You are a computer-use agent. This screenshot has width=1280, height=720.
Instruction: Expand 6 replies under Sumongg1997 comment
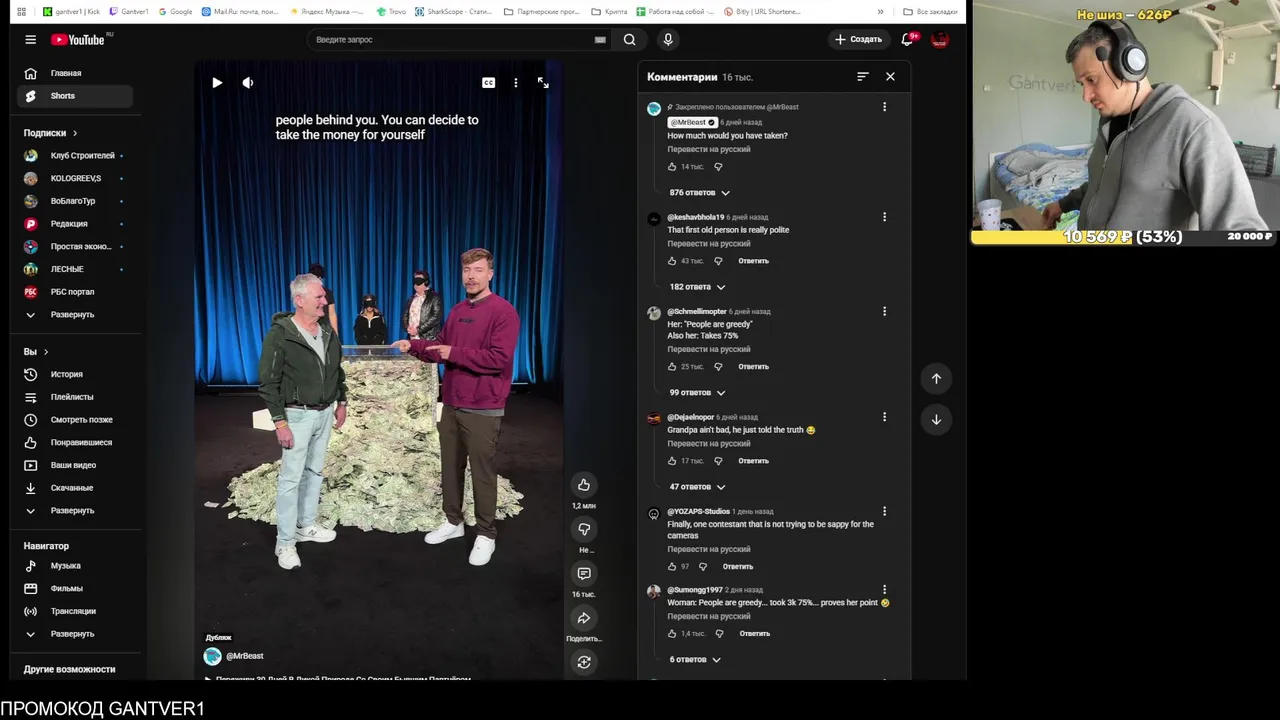point(695,660)
